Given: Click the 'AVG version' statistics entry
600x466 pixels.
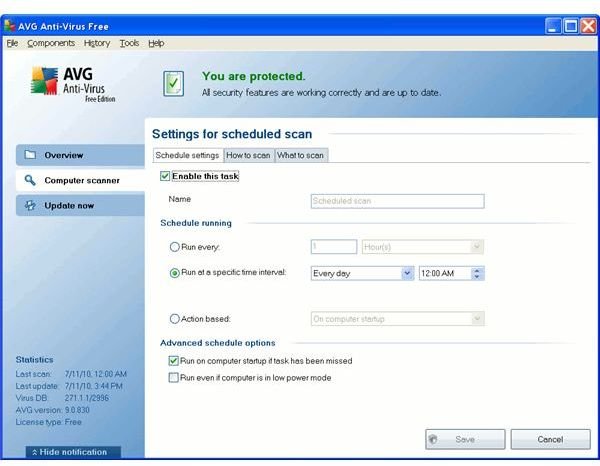Looking at the screenshot, I should pyautogui.click(x=52, y=410).
